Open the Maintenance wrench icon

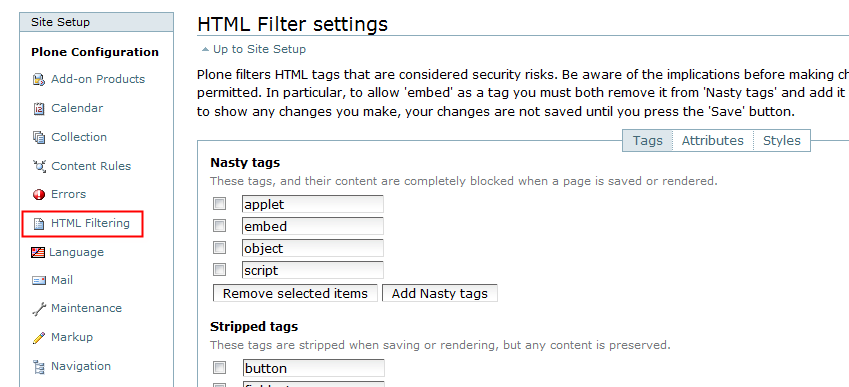(x=39, y=309)
